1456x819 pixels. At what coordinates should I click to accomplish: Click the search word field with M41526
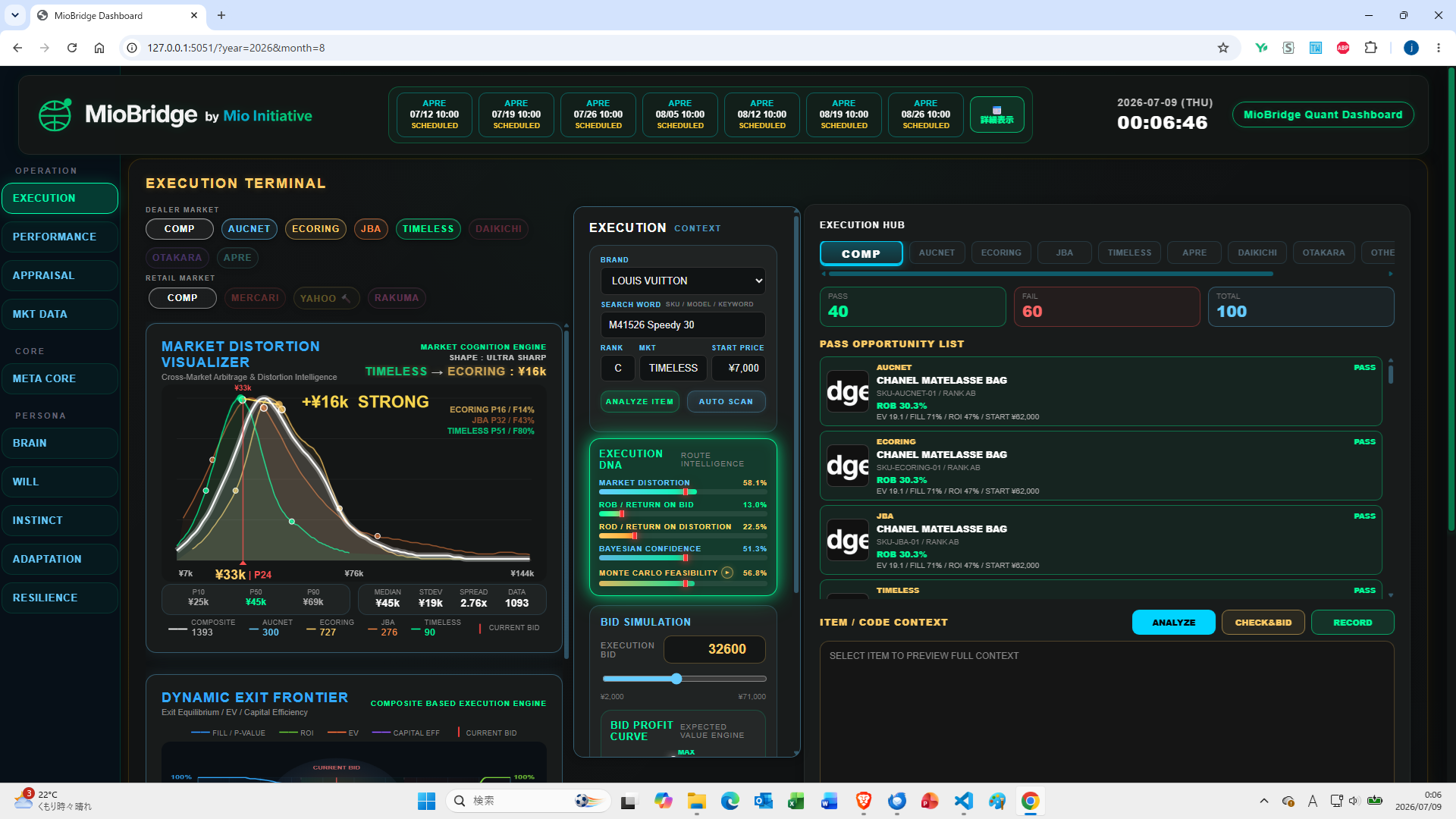tap(683, 325)
